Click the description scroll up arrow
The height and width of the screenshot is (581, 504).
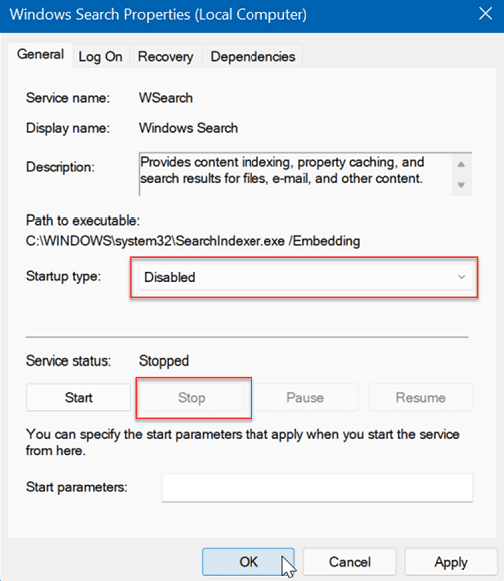[x=461, y=164]
